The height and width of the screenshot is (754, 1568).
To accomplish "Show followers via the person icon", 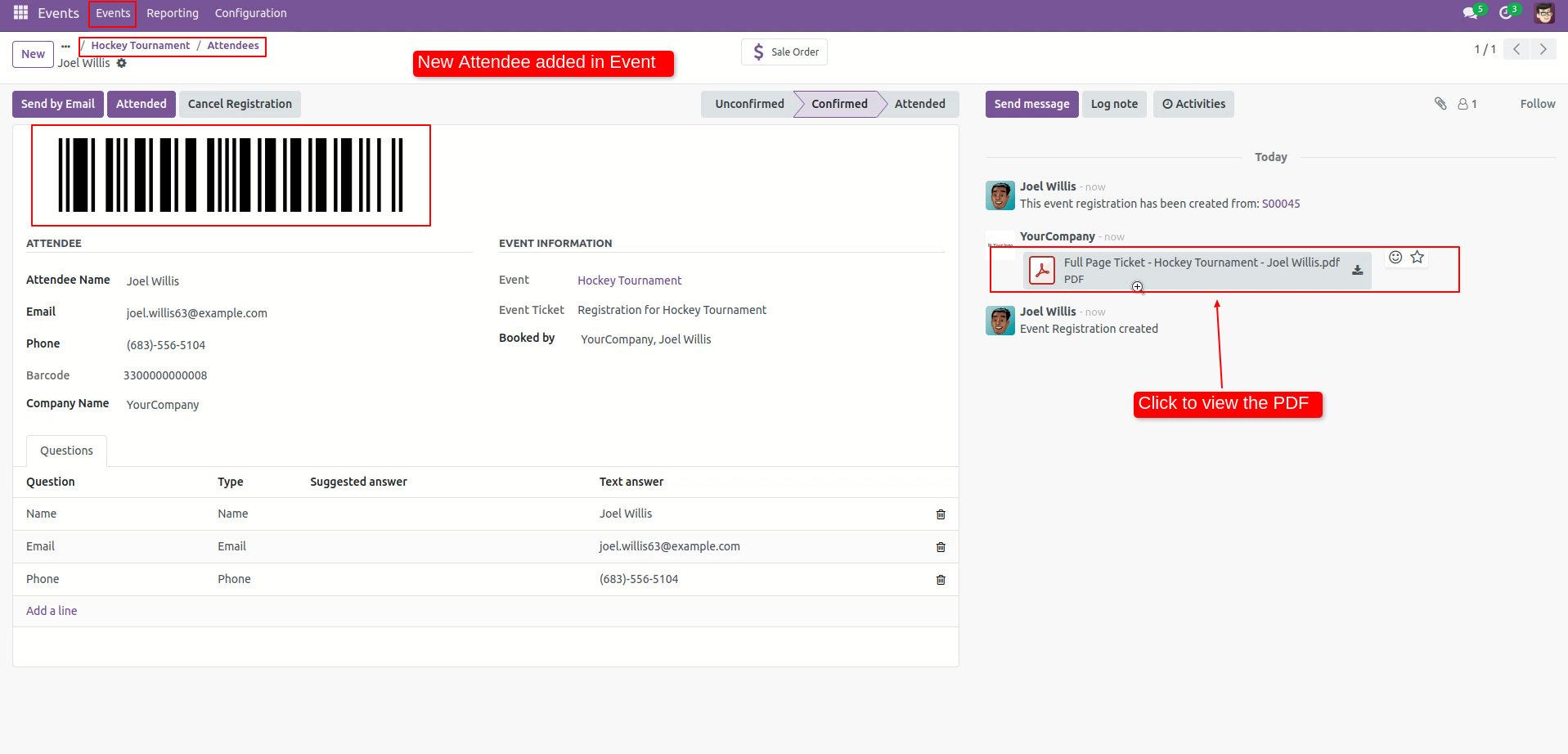I will (x=1467, y=104).
